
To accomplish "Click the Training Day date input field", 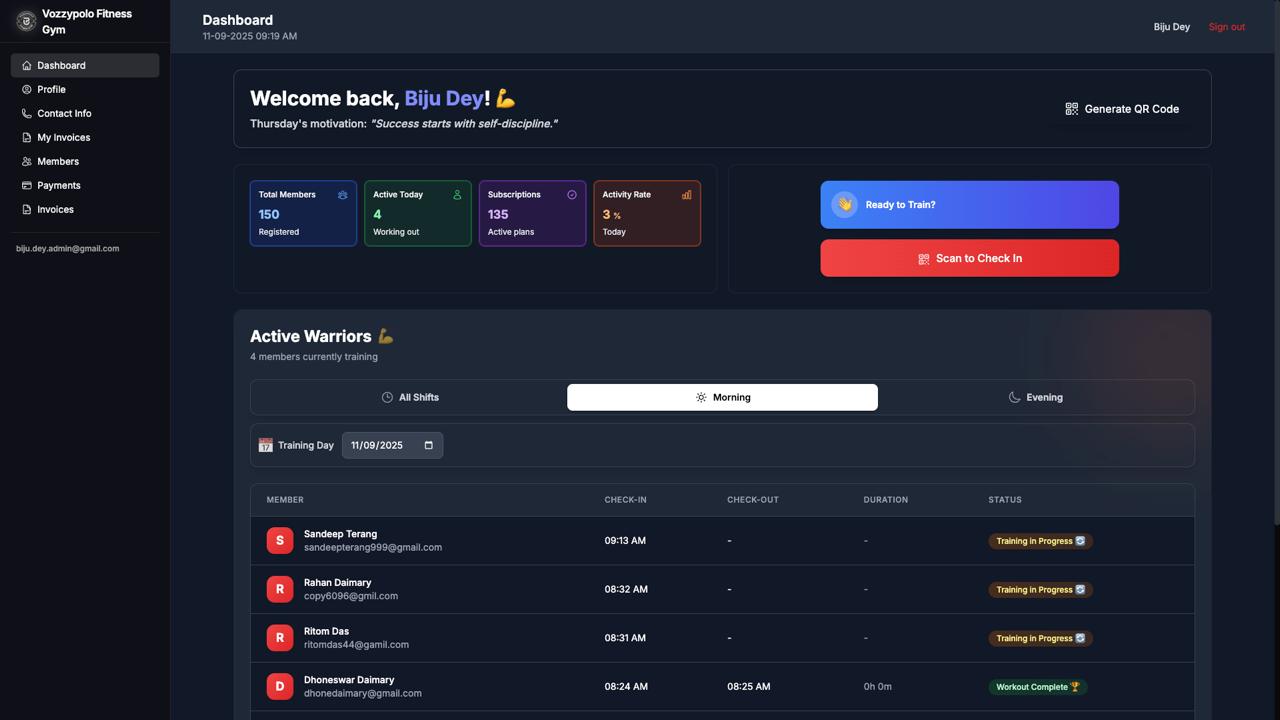I will tap(380, 446).
